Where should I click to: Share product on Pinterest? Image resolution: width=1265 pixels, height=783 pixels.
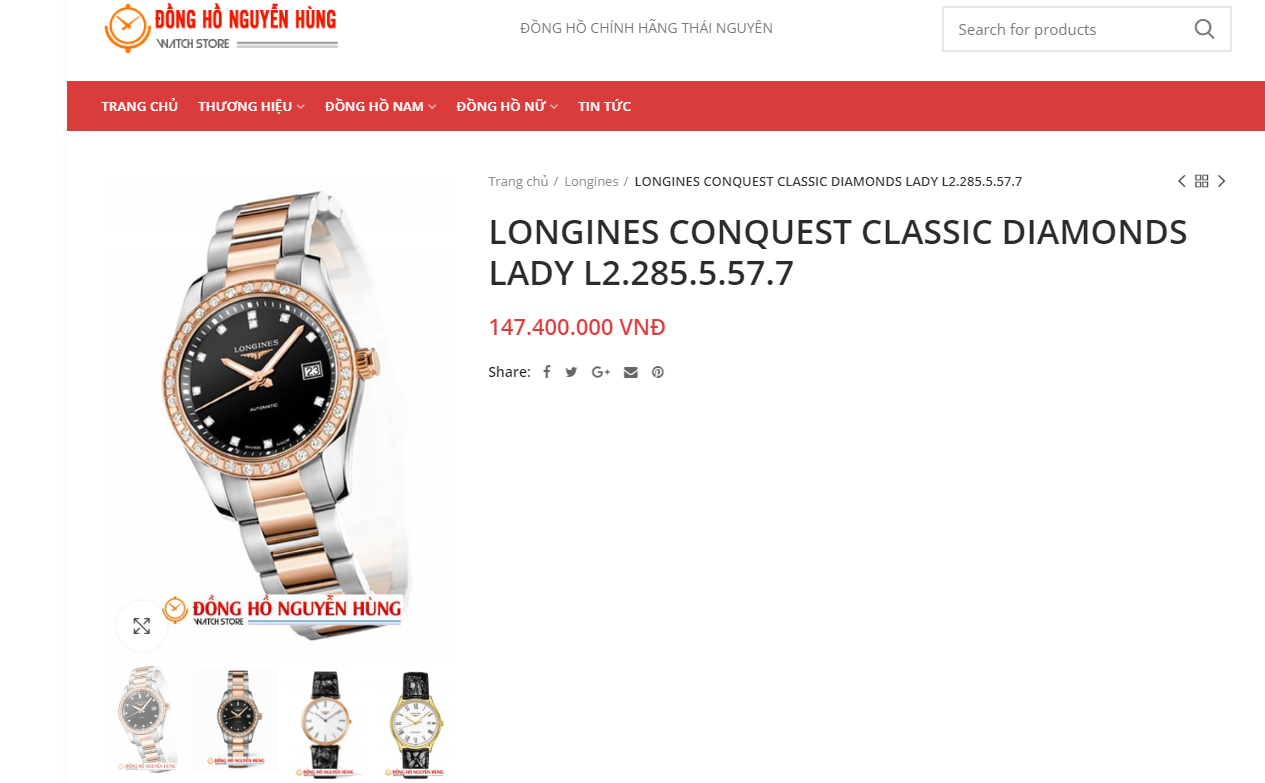[x=658, y=372]
